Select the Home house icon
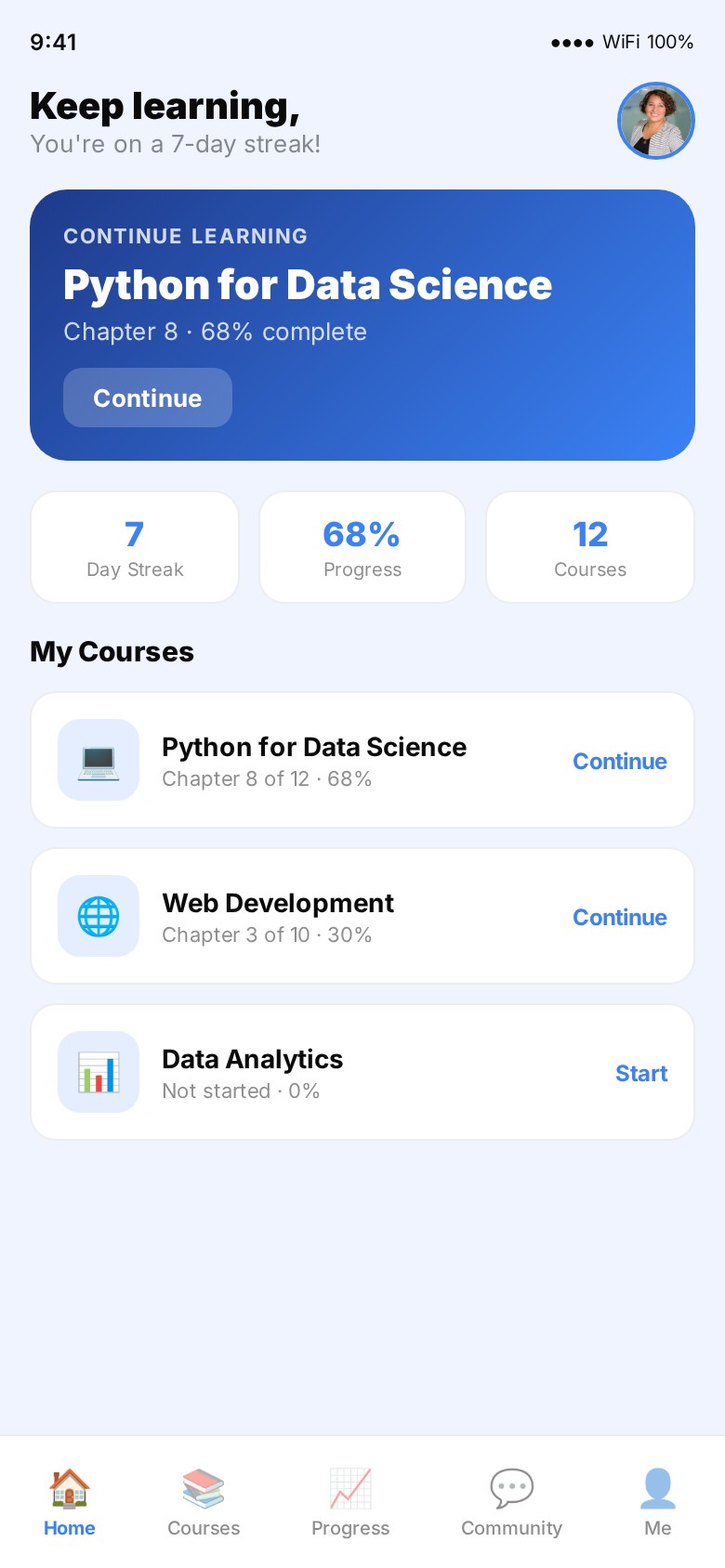Screen dimensions: 725x1568 point(70,1487)
